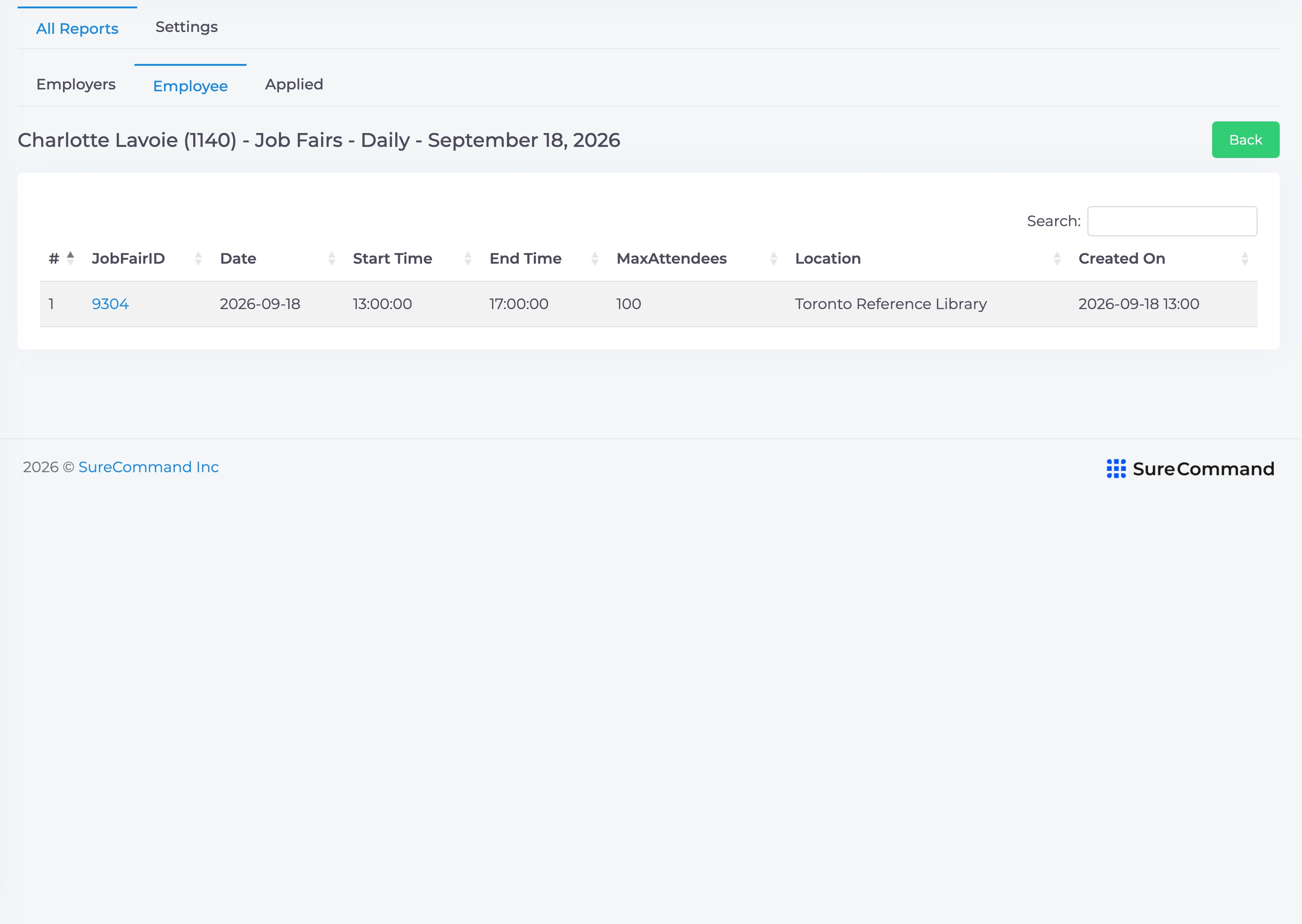Sort by Location column arrows
This screenshot has width=1302, height=924.
point(1057,258)
